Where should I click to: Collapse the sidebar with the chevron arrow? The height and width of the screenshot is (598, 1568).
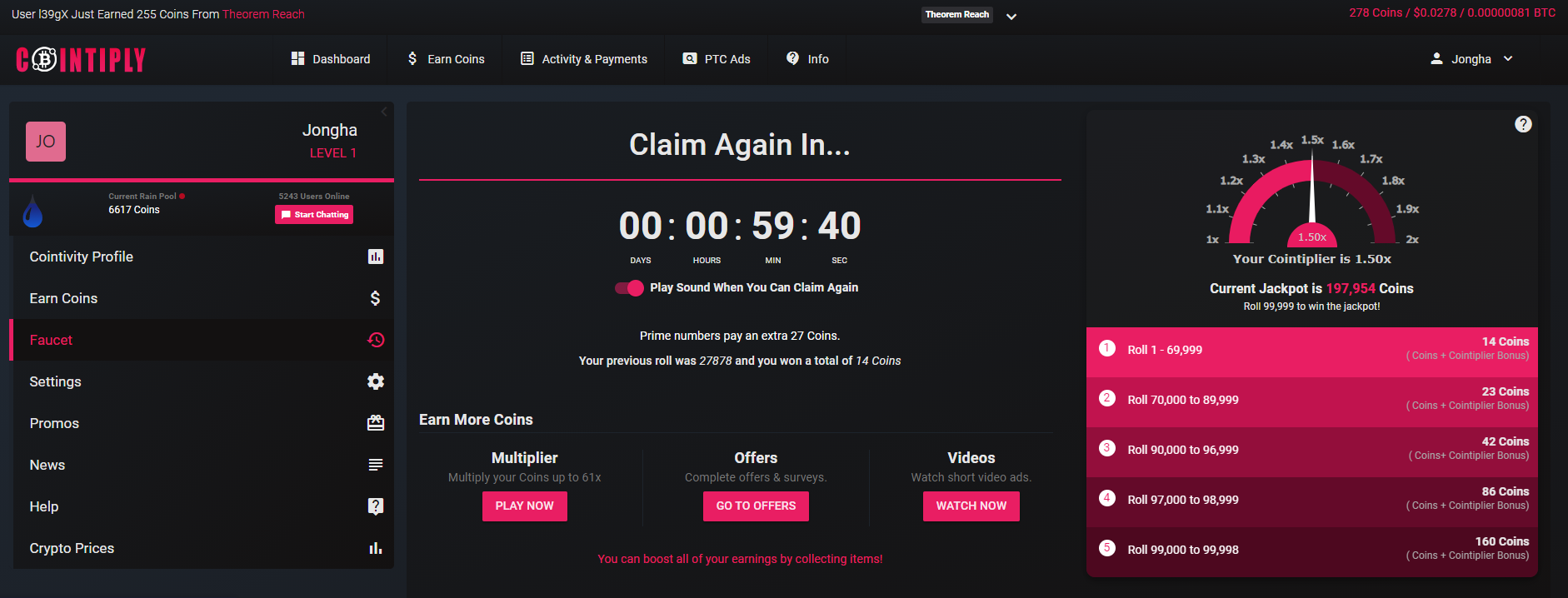point(384,112)
